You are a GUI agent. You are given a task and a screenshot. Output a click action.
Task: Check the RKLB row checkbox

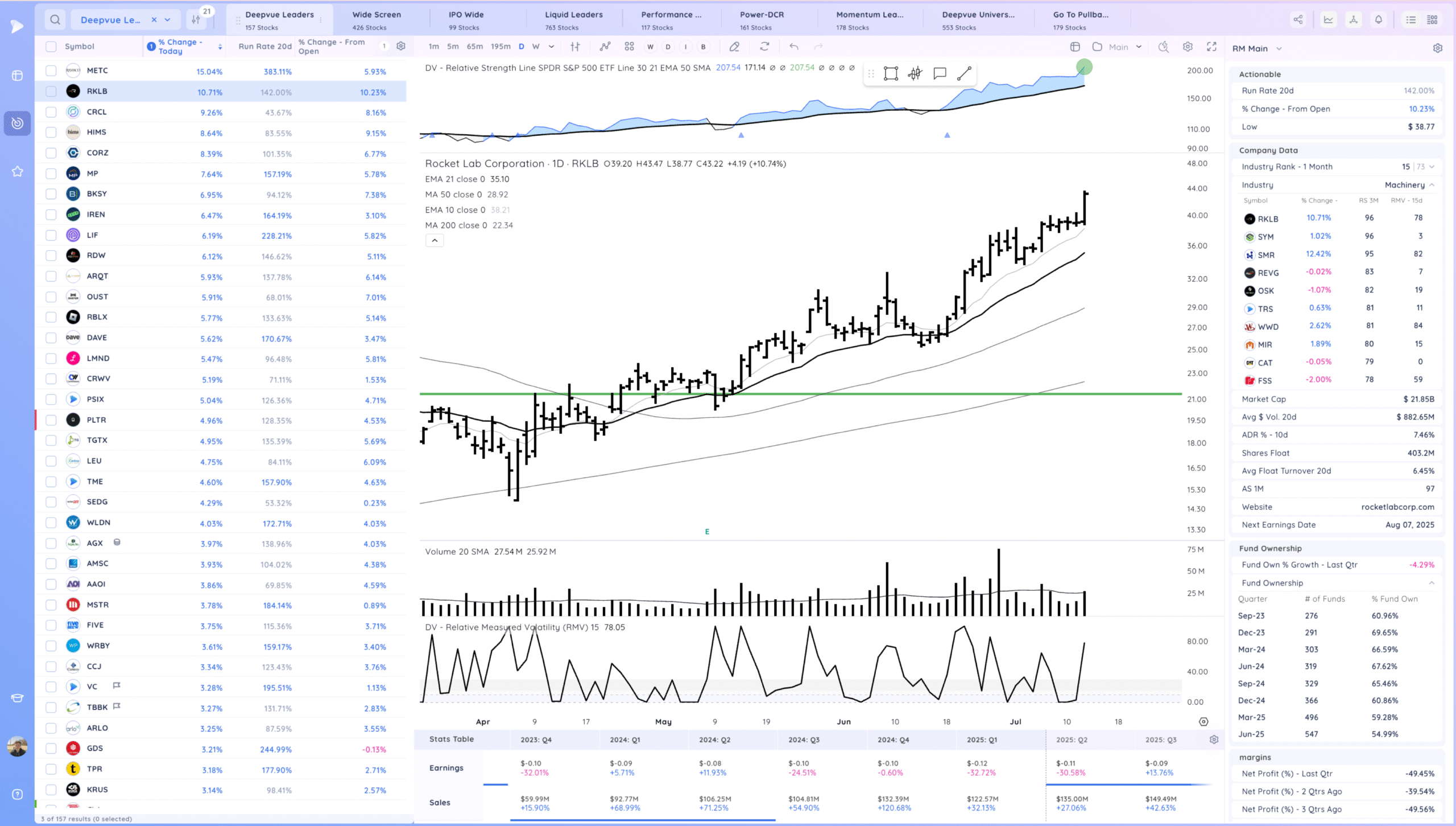pos(51,92)
